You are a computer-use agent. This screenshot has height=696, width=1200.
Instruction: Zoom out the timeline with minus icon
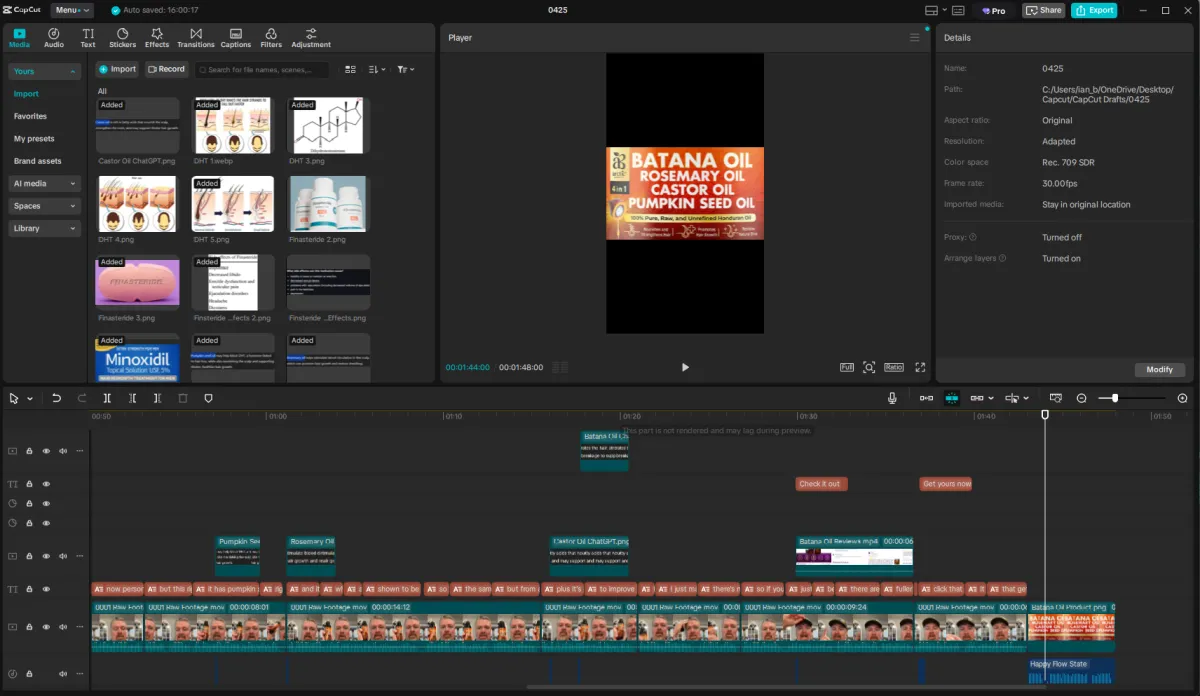click(1081, 398)
